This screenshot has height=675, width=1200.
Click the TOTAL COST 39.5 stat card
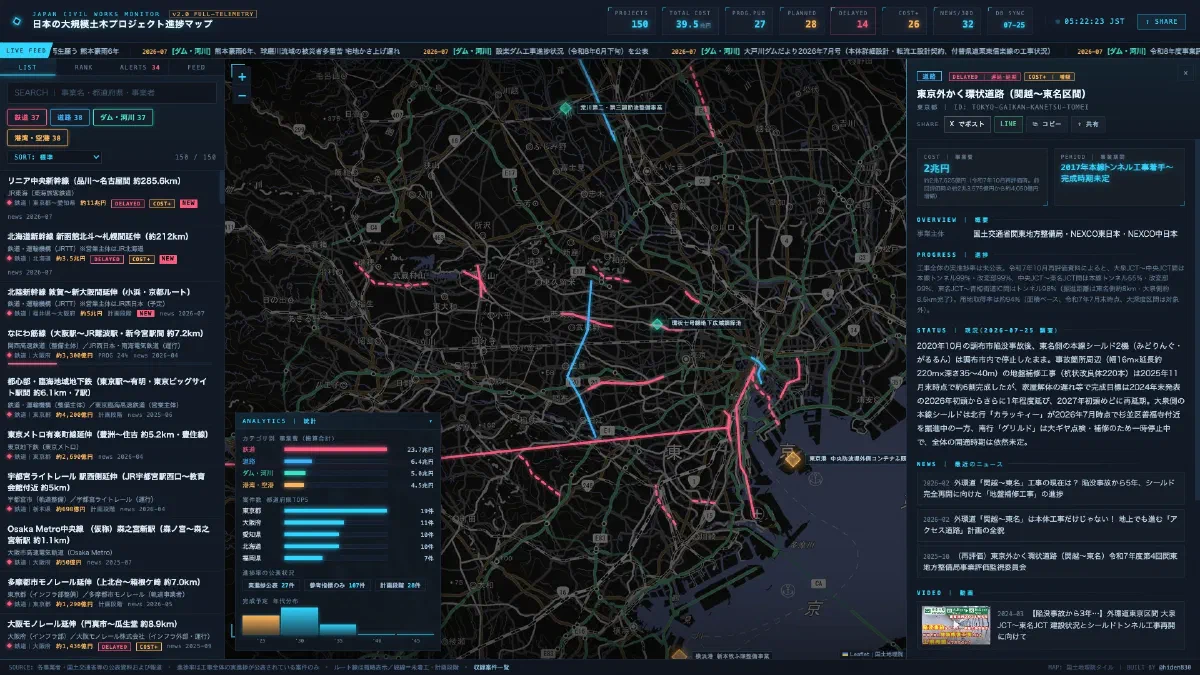(692, 20)
